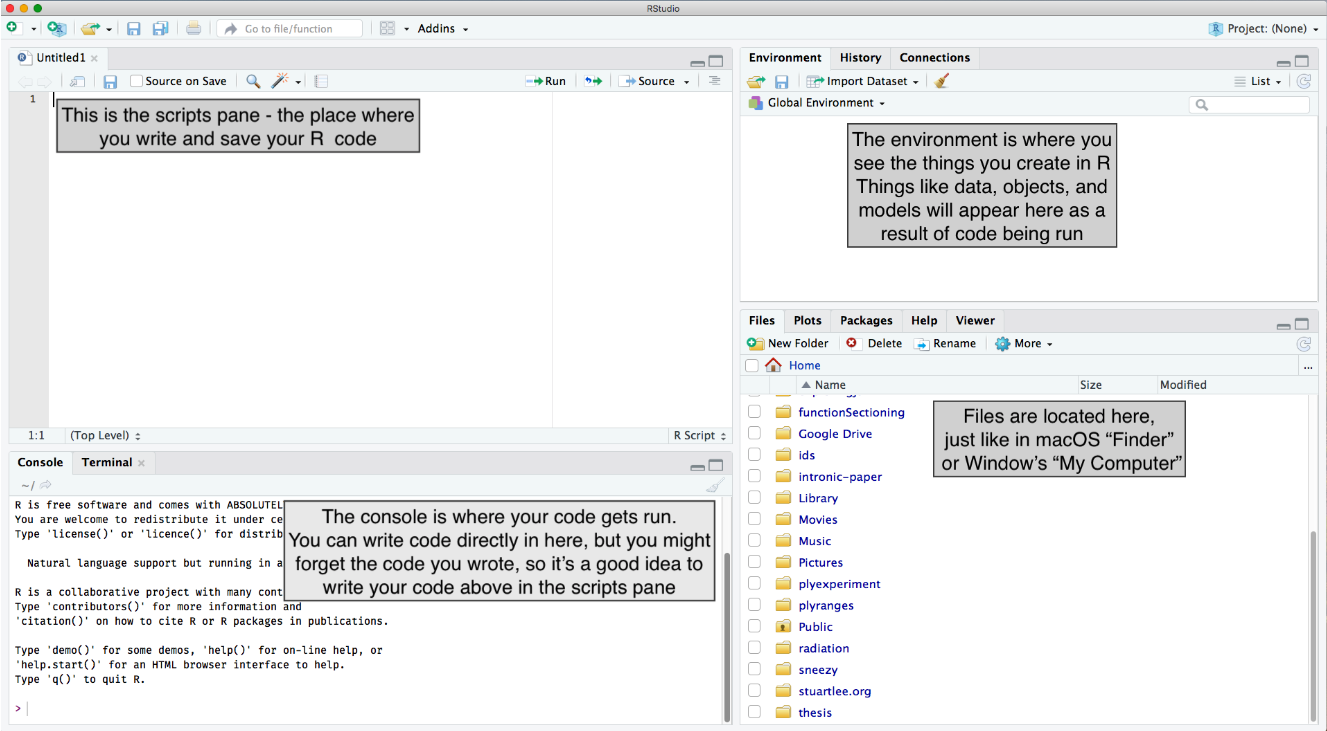Open the Global Environment dropdown

tap(817, 103)
